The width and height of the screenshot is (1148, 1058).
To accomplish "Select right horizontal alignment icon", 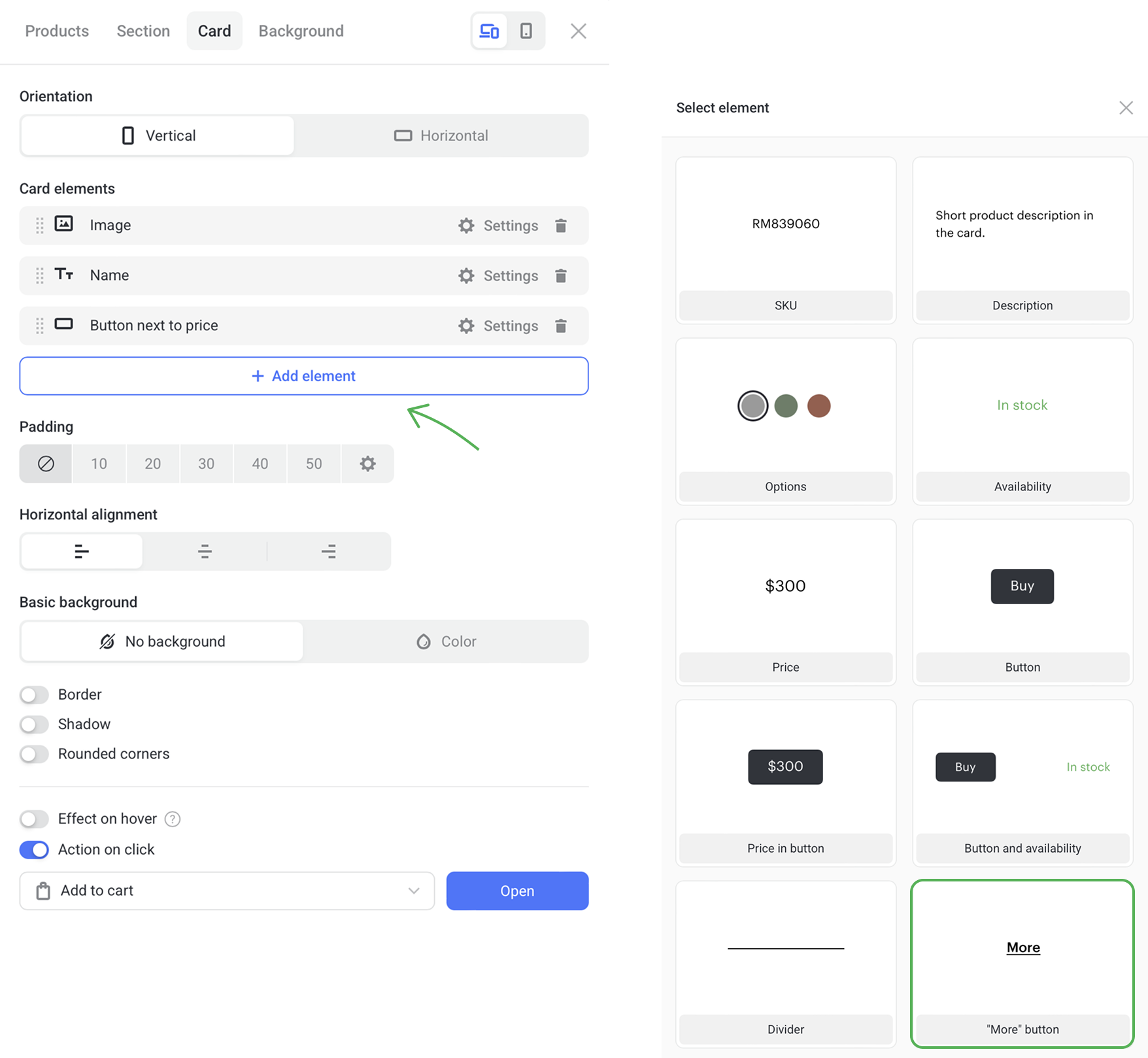I will coord(329,551).
